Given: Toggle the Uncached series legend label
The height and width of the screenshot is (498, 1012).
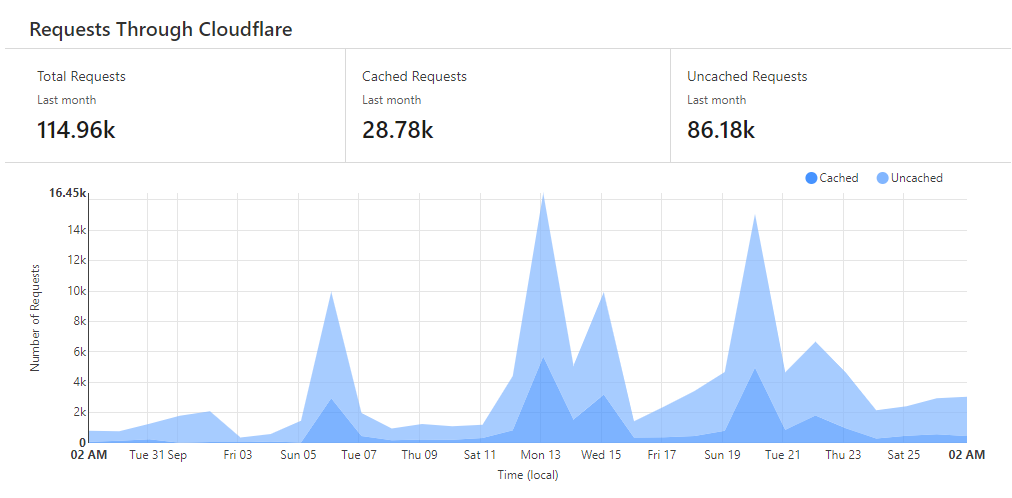Looking at the screenshot, I should point(916,178).
